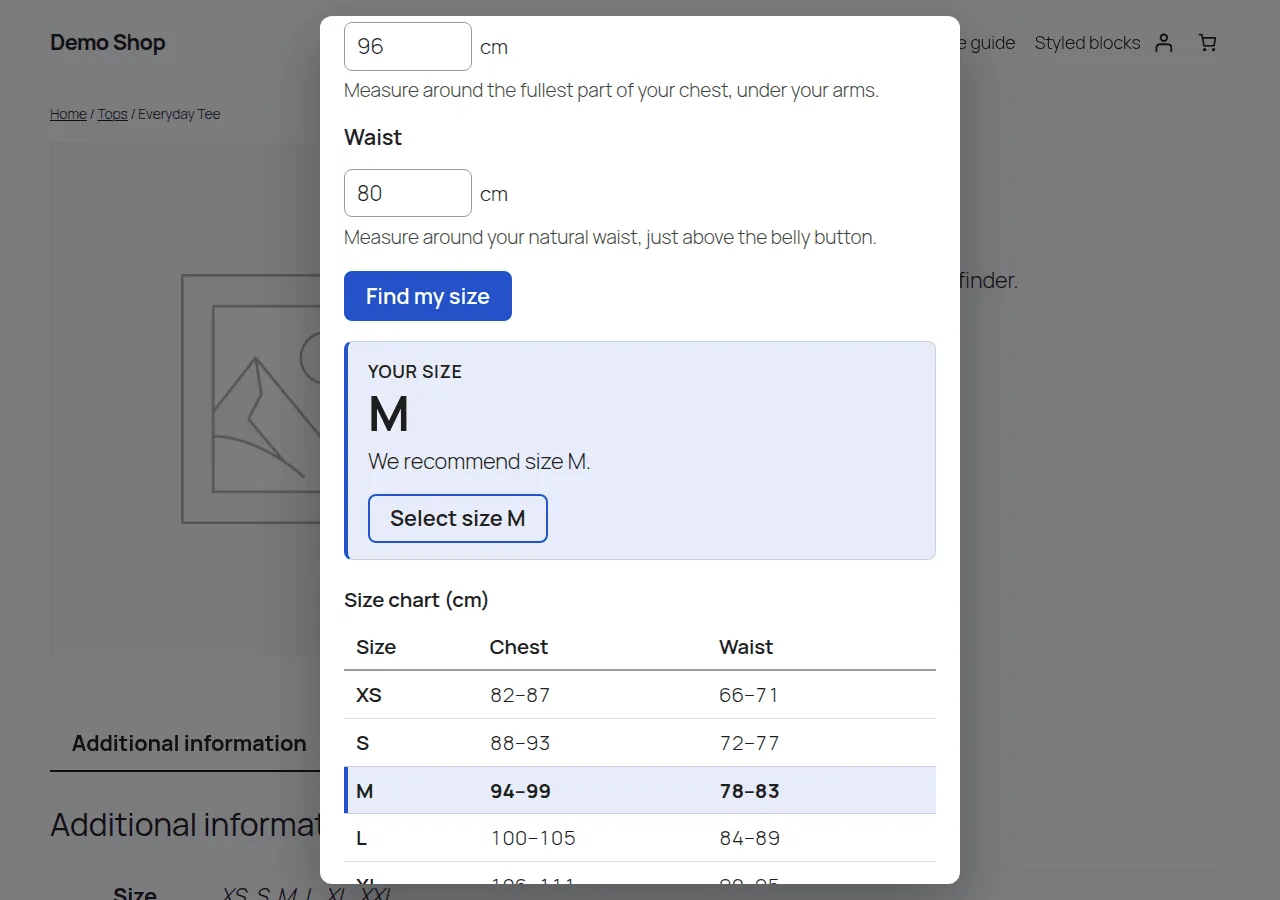This screenshot has width=1280, height=900.
Task: Open Styled blocks menu item
Action: 1087,43
